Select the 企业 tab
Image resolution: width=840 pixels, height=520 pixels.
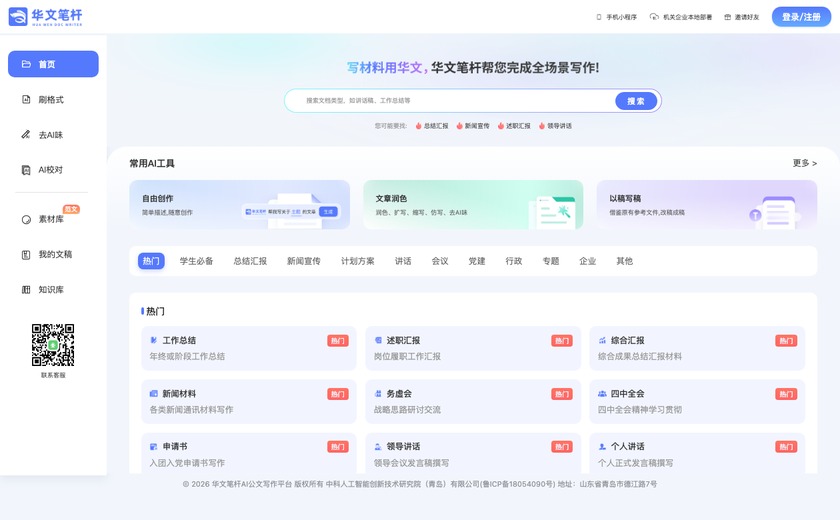pyautogui.click(x=588, y=261)
